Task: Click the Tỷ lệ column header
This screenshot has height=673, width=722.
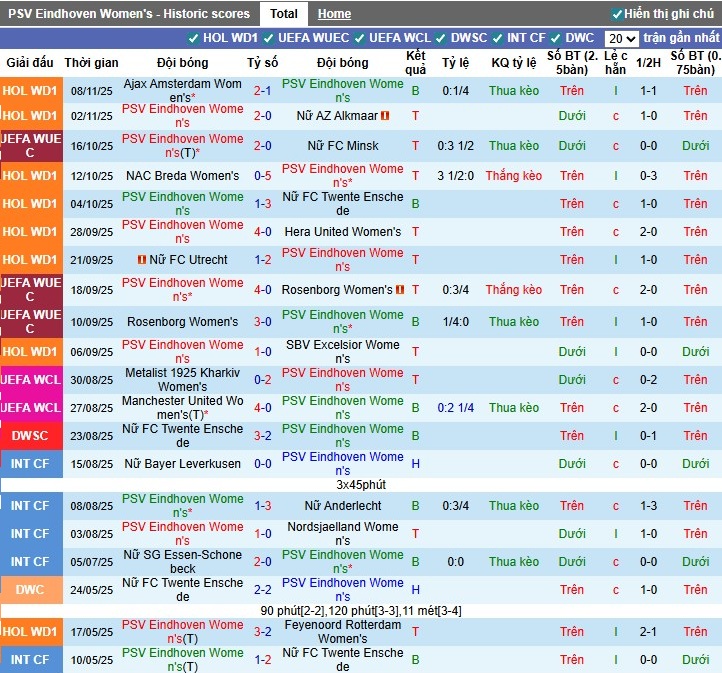Action: 455,62
